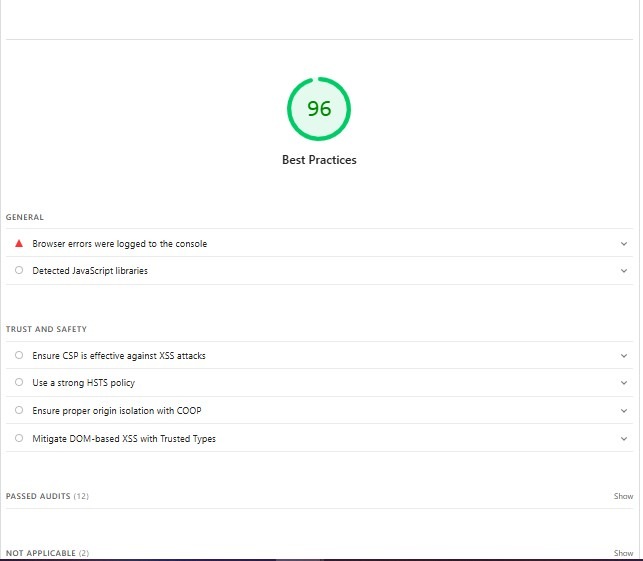Click the Passed Audits (12) heading
The height and width of the screenshot is (561, 643).
click(47, 496)
